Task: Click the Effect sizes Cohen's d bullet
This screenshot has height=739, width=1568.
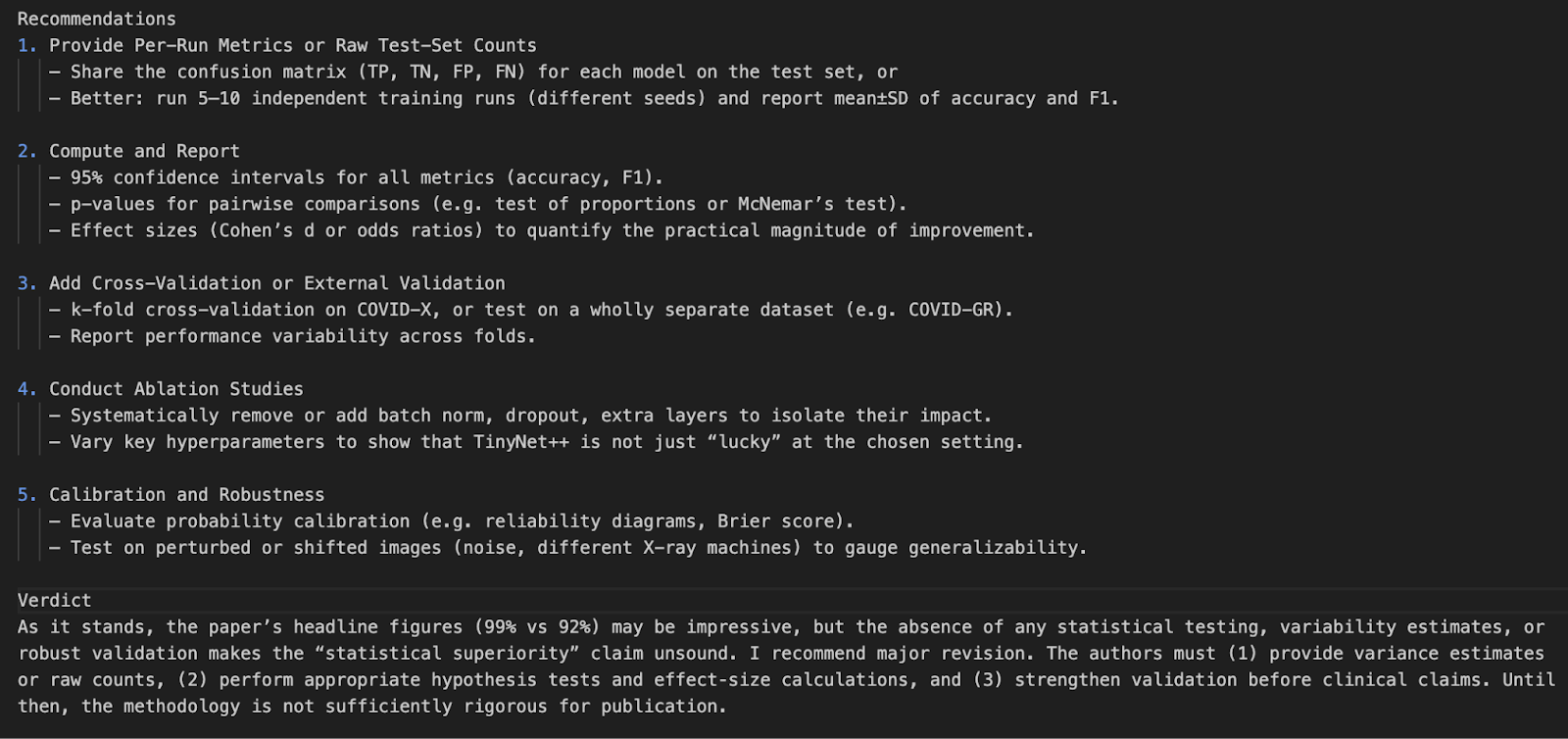Action: pos(542,230)
